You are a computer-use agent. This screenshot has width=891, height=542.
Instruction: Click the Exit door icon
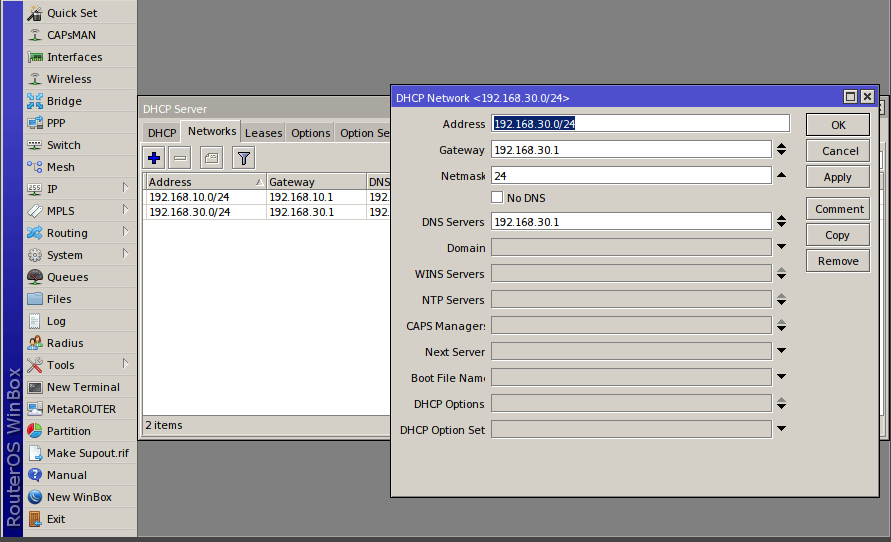[x=35, y=519]
